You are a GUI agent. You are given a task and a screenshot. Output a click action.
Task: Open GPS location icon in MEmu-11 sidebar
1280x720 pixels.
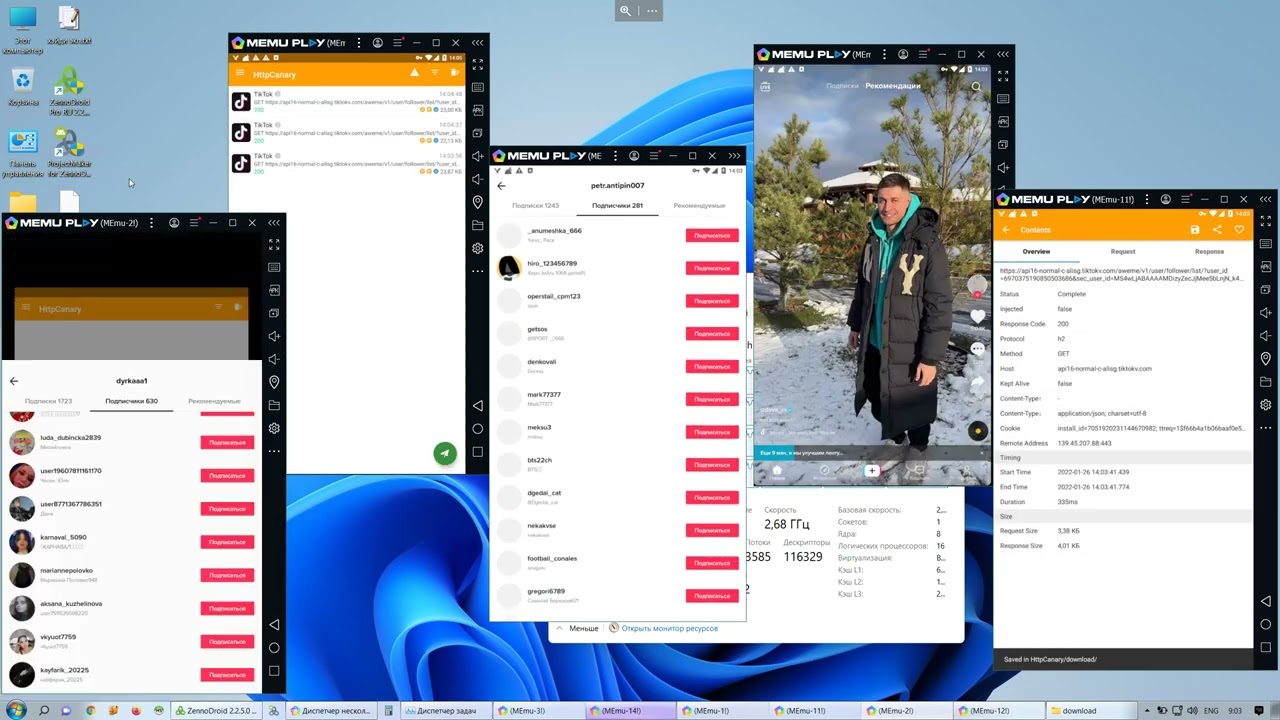(x=1265, y=359)
